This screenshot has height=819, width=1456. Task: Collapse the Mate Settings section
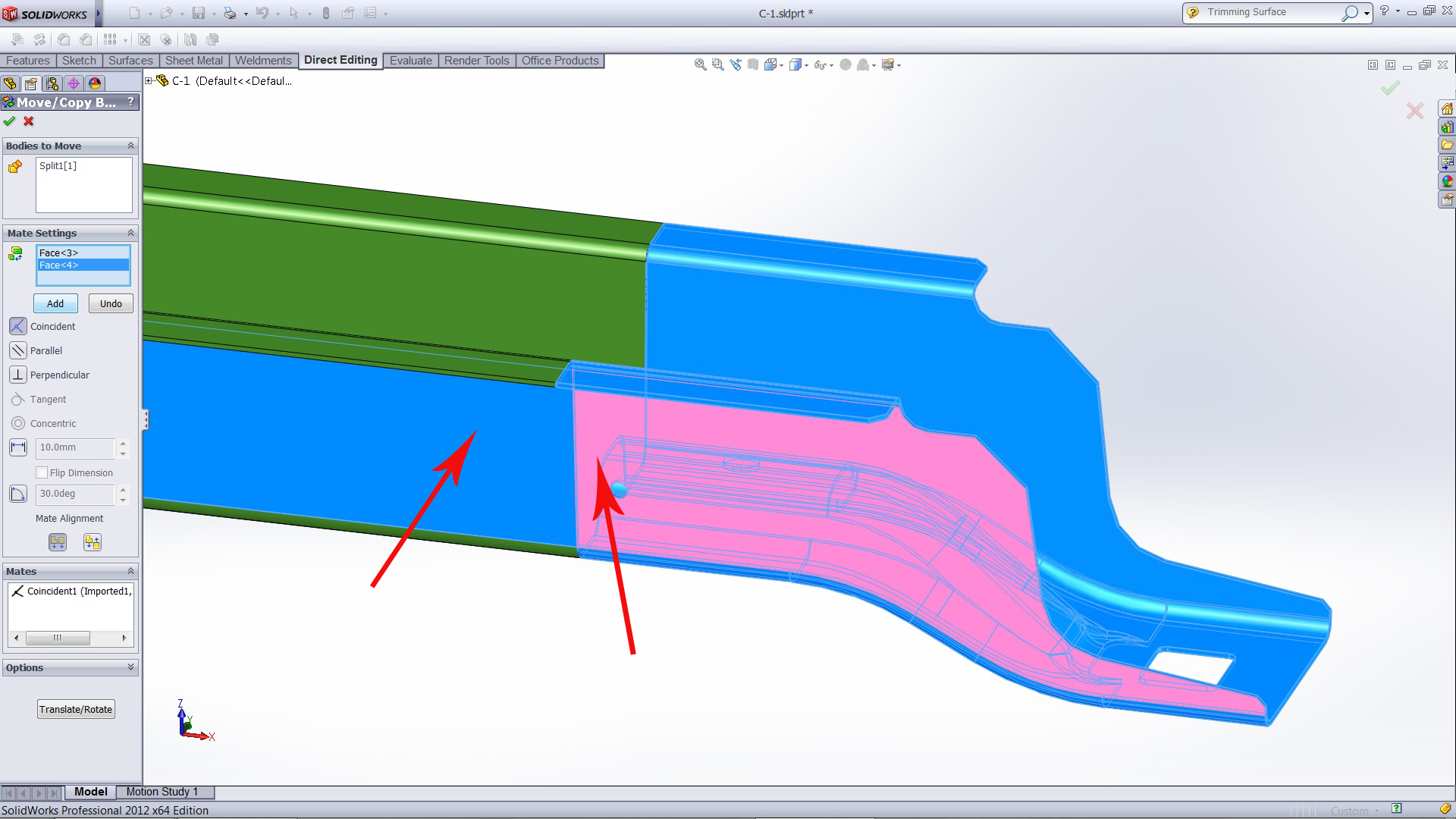click(130, 233)
